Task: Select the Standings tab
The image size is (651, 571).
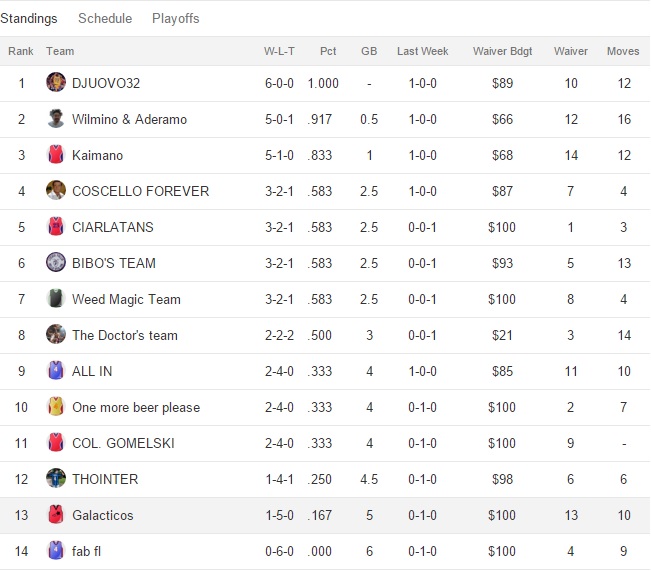Action: [x=29, y=18]
